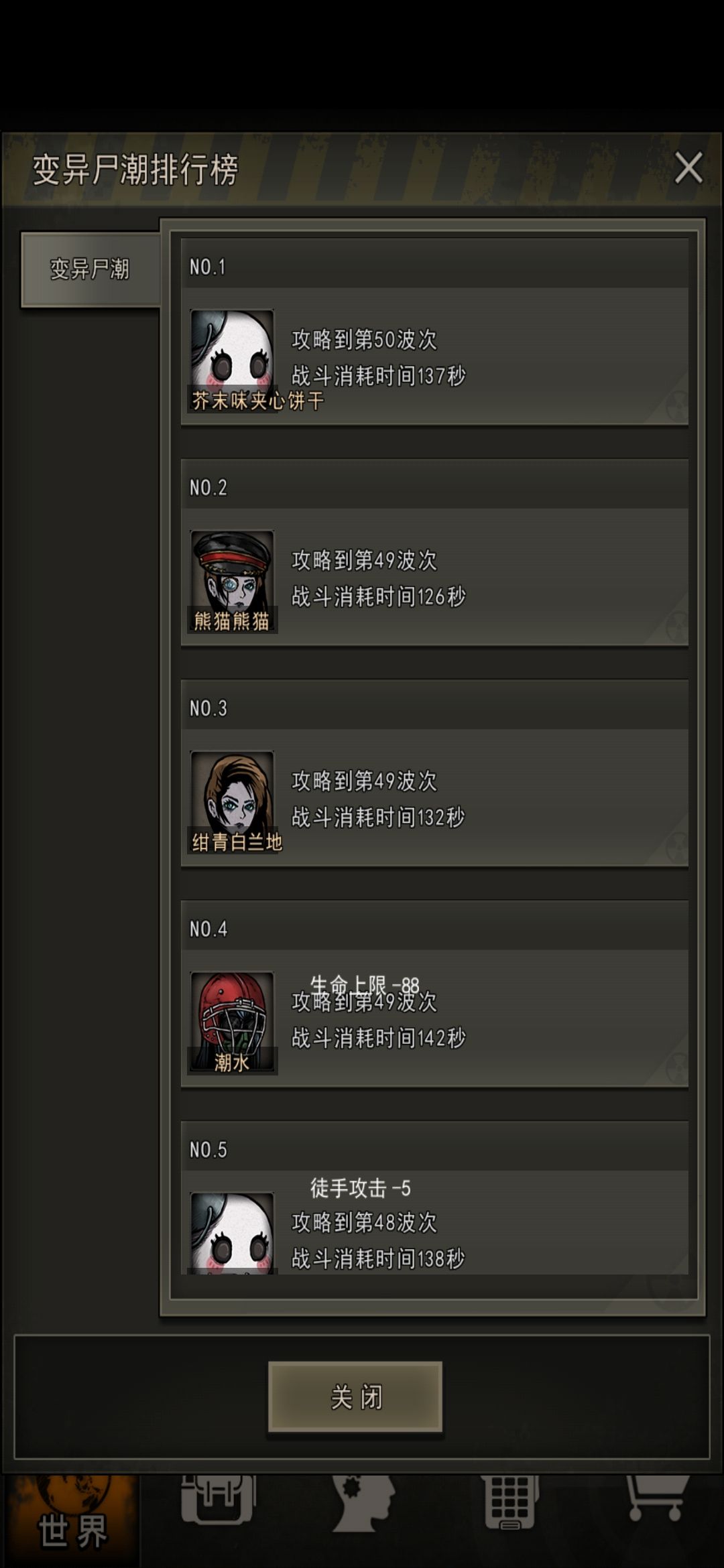The image size is (724, 1568).
Task: Tap avatar of player 熊猫熊猫
Action: pos(232,581)
